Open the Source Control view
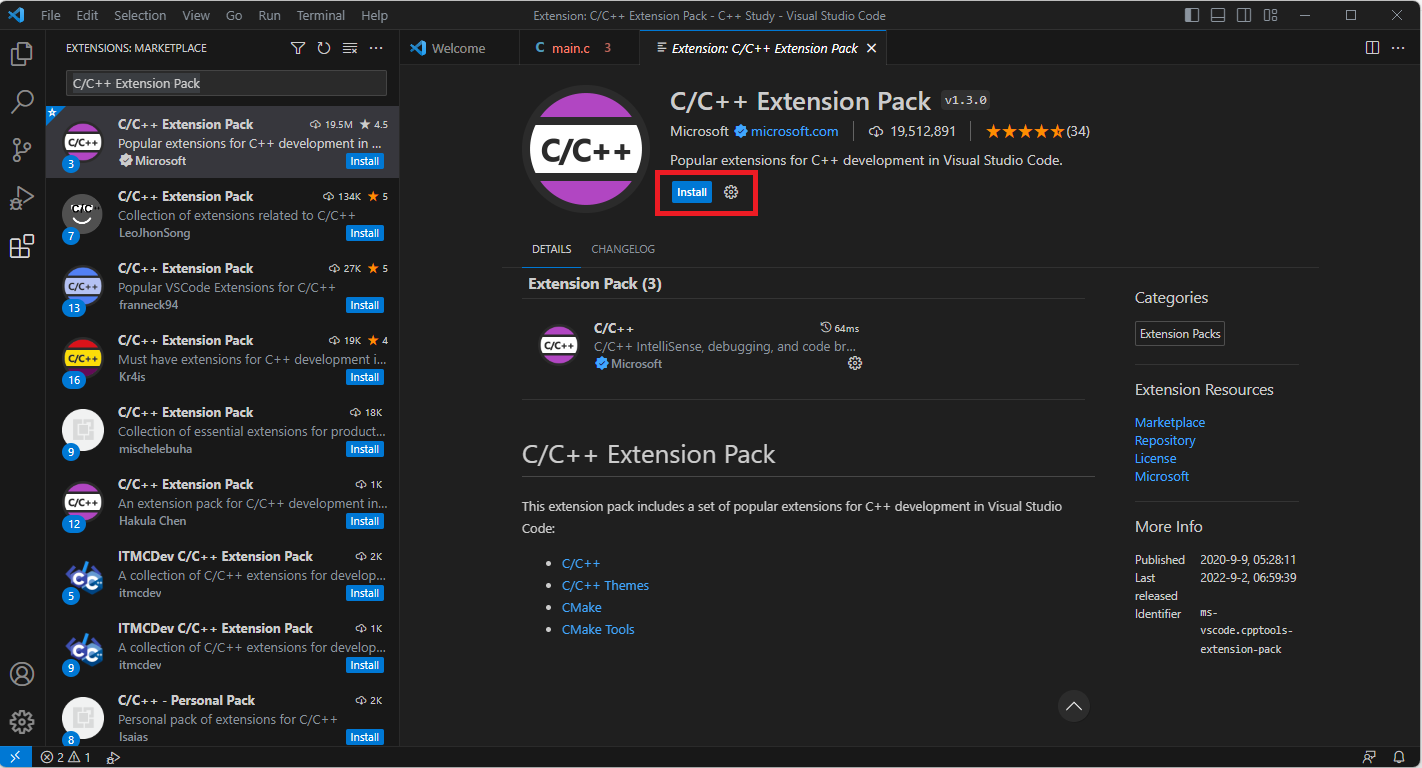This screenshot has height=768, width=1422. (22, 150)
